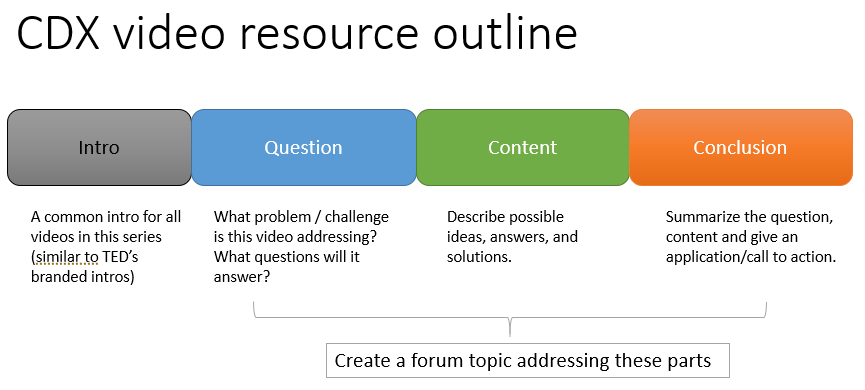Image resolution: width=865 pixels, height=390 pixels.
Task: Click the 'application/call to action' line
Action: tap(751, 257)
